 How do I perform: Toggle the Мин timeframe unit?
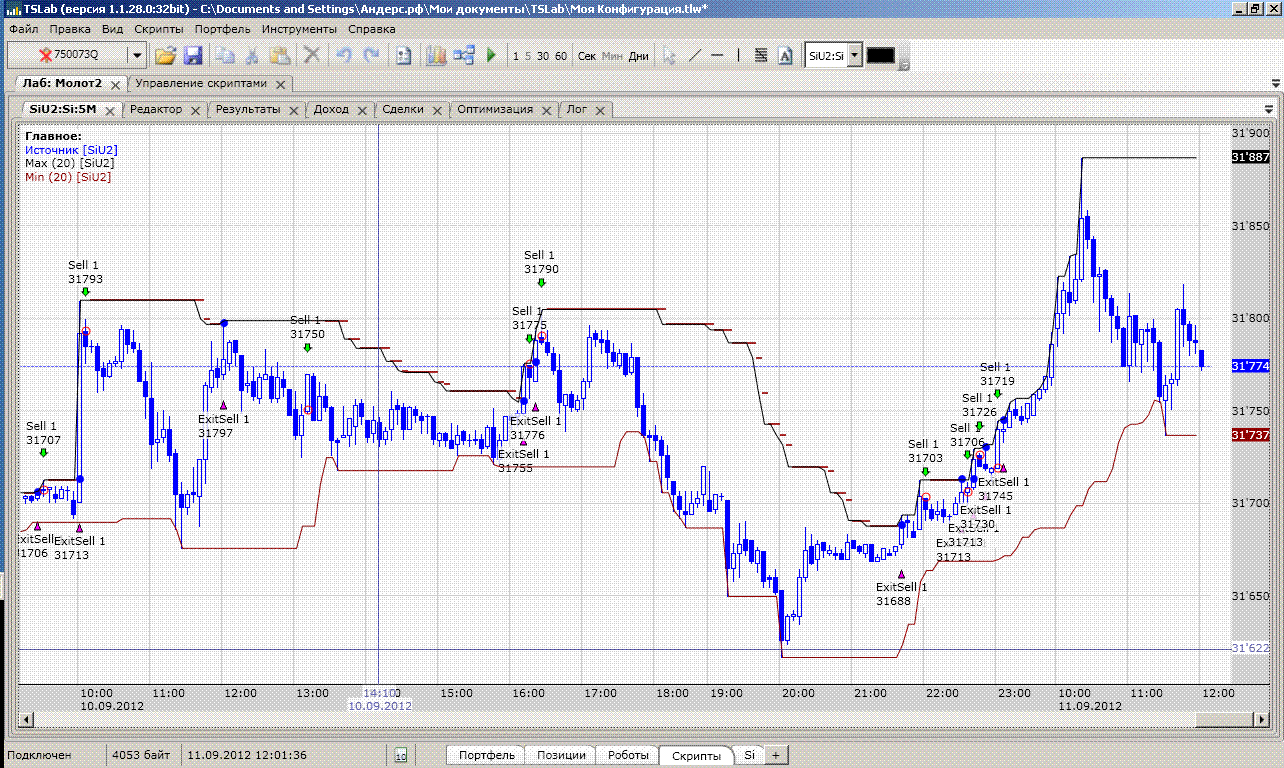612,56
